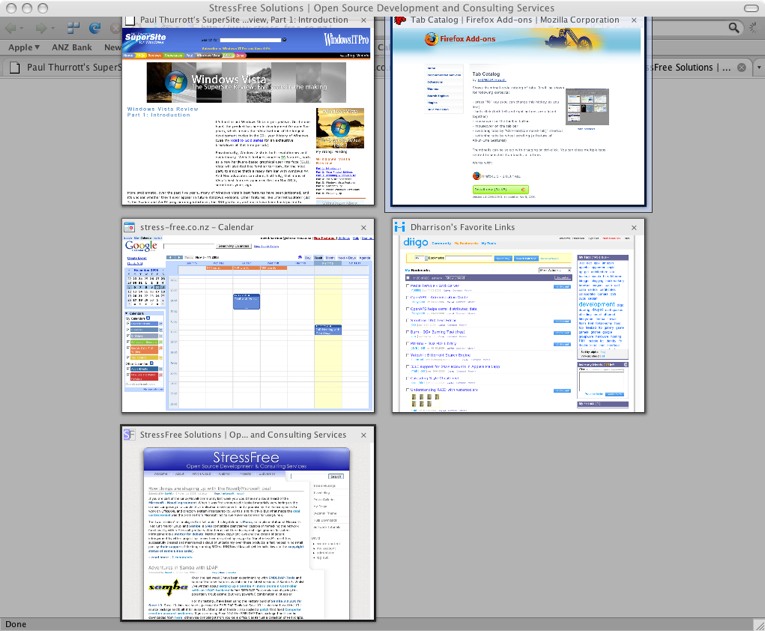Click the page icon on Paul Thurrott's tab
765x631 pixels.
tap(15, 67)
